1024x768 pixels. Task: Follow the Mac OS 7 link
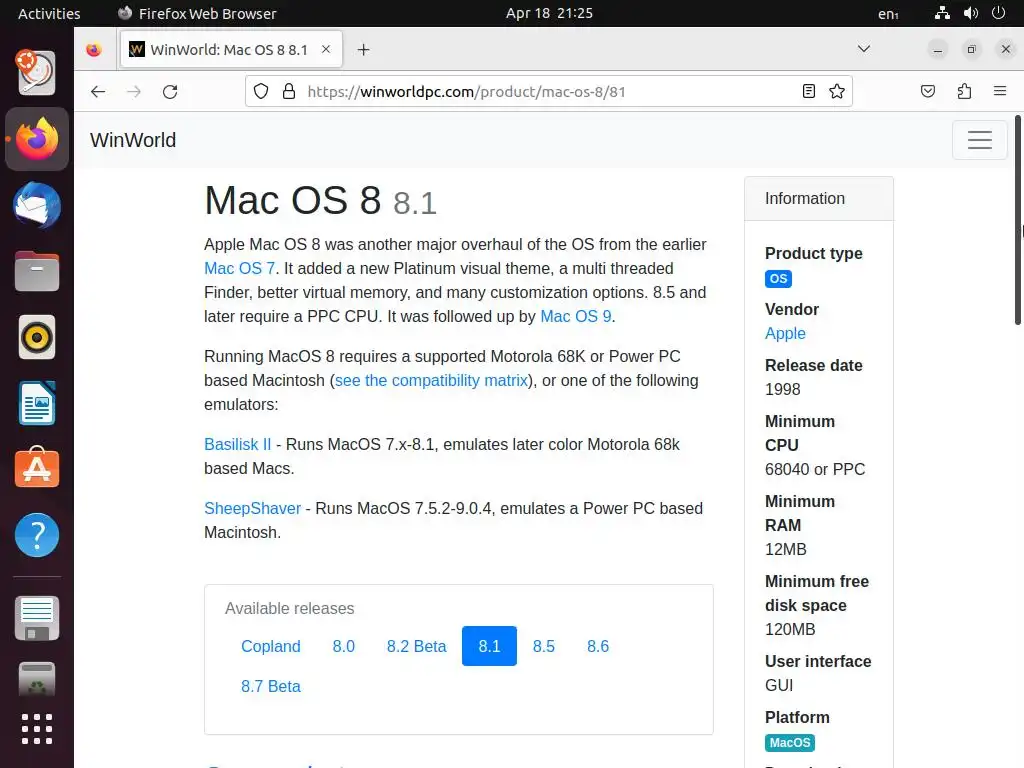[x=239, y=268]
